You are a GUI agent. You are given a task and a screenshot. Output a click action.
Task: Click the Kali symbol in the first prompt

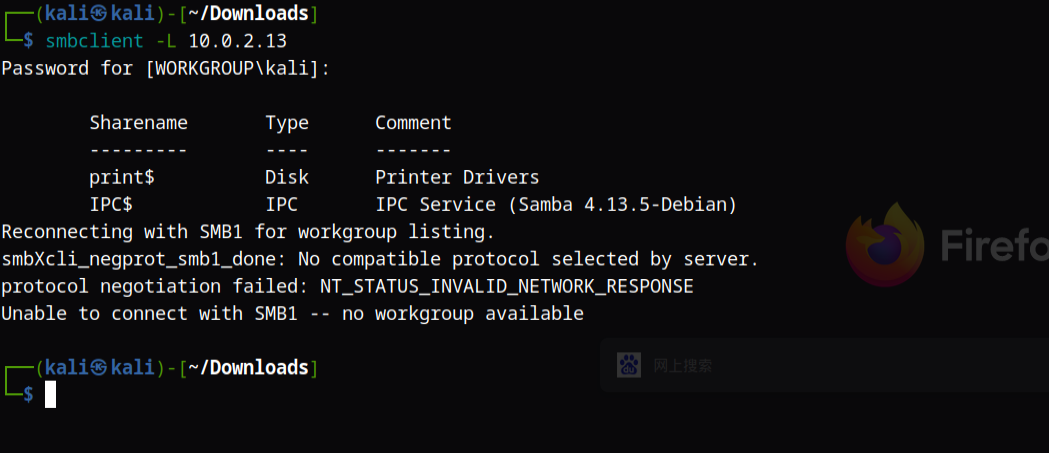pos(98,14)
